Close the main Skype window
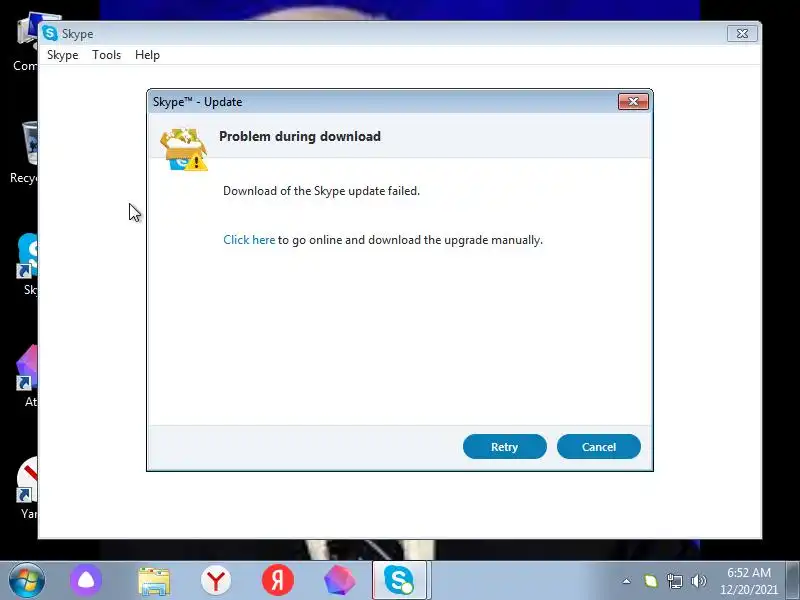This screenshot has height=600, width=800. tap(742, 34)
